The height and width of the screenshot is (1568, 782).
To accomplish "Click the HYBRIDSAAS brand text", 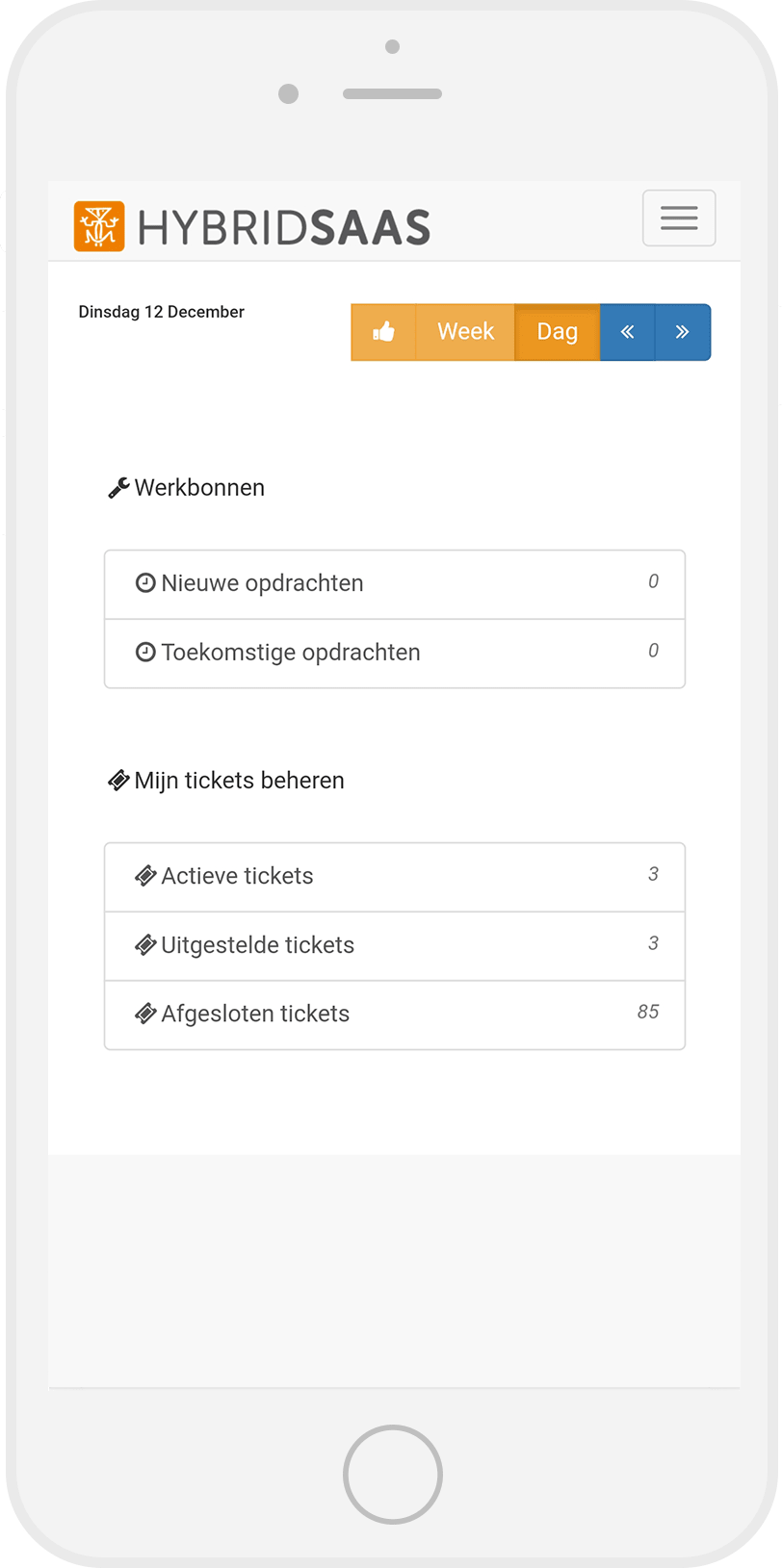I will (284, 228).
